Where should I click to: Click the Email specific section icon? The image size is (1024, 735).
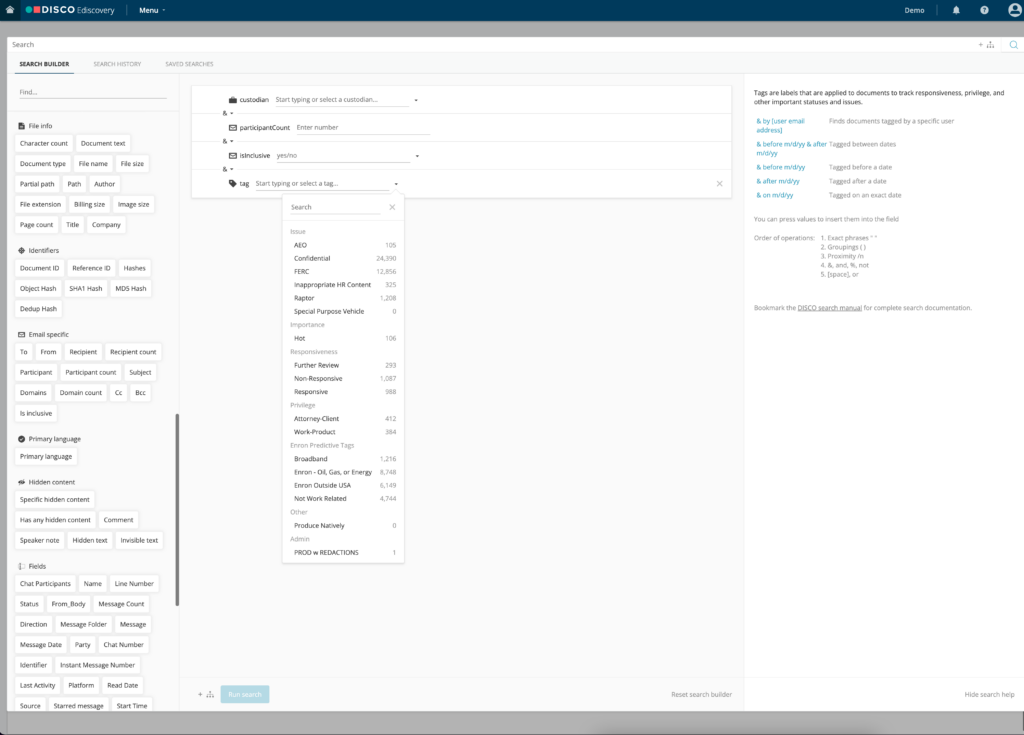click(x=22, y=335)
